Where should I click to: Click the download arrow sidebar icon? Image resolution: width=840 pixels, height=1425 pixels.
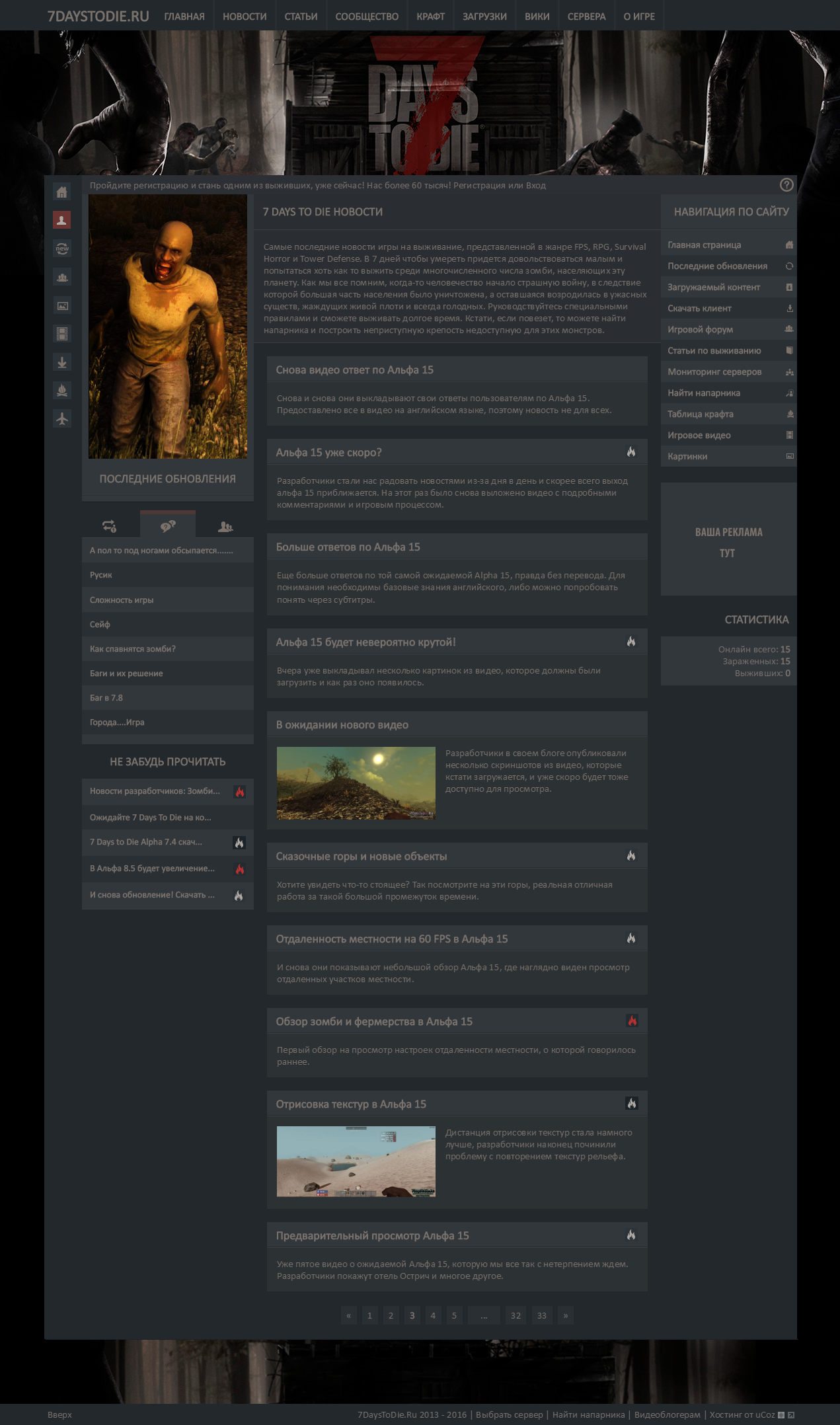coord(61,362)
